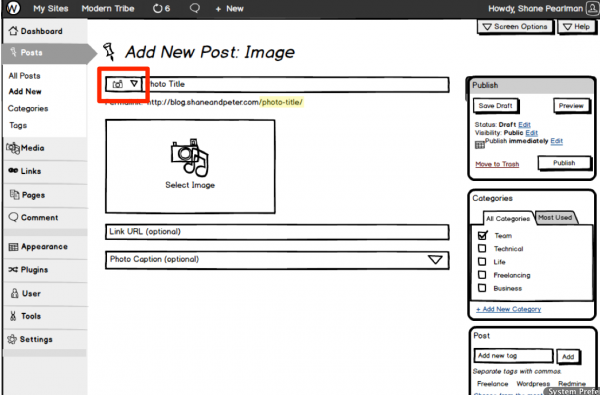Open the + New menu
This screenshot has height=395, width=600.
tap(229, 8)
